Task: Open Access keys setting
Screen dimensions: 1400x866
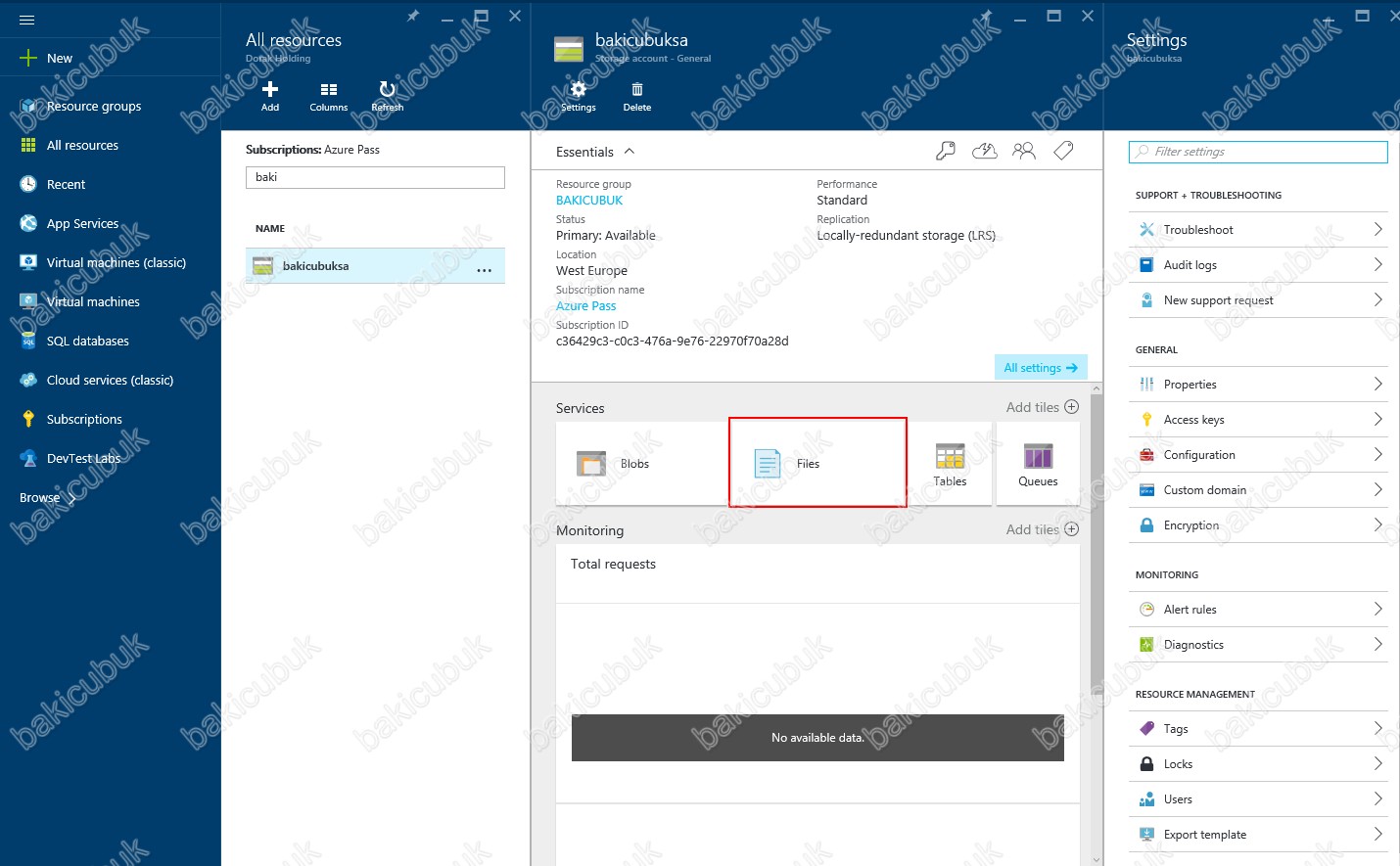Action: click(x=1258, y=420)
